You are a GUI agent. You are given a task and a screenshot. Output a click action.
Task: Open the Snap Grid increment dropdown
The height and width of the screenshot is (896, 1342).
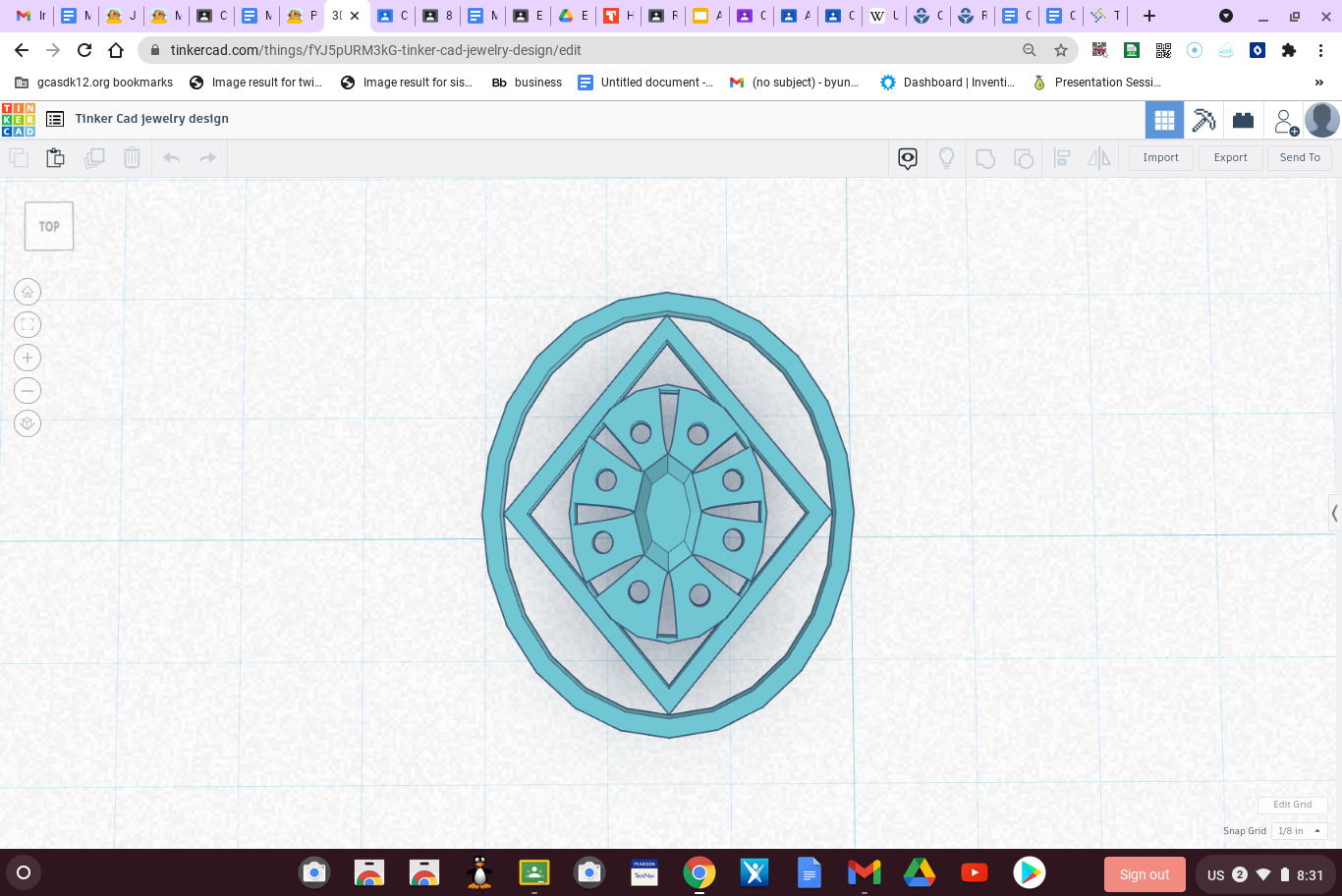point(1299,830)
